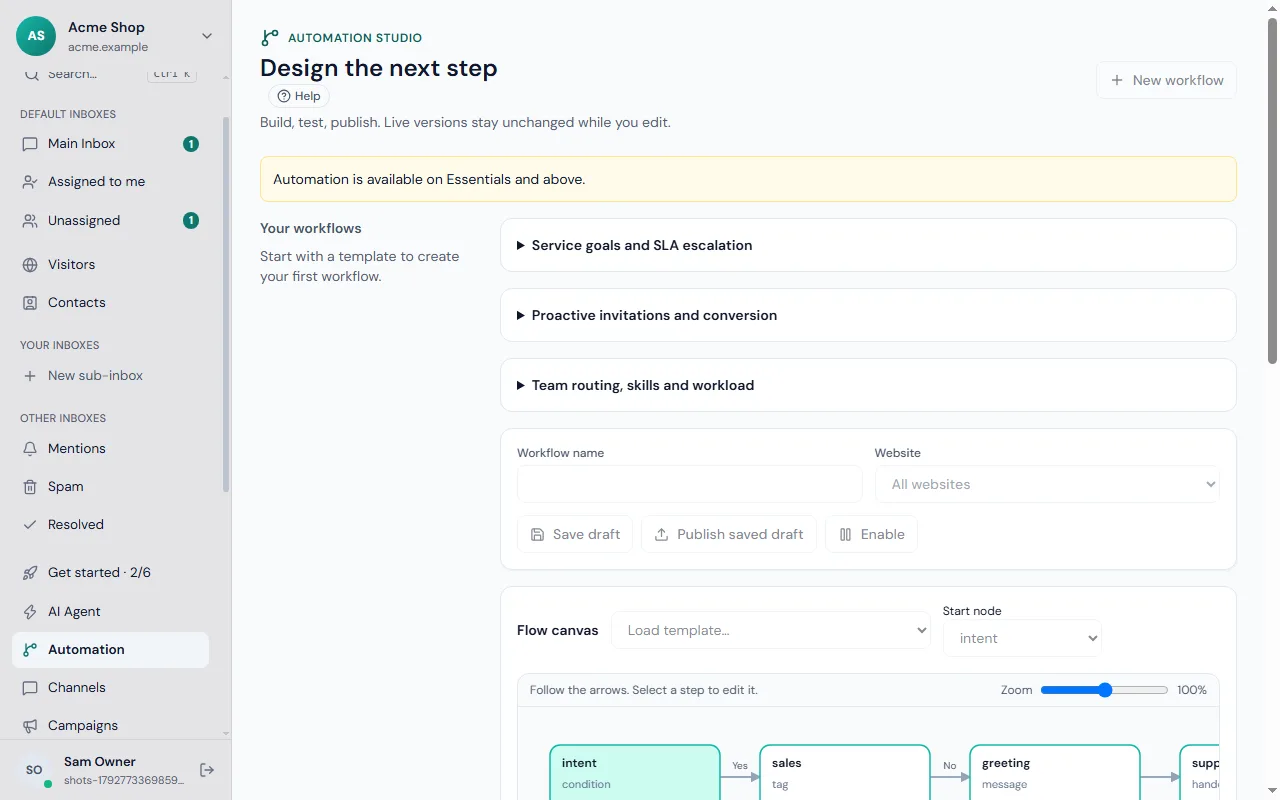1280x800 pixels.
Task: Click the Workflow name input field
Action: click(689, 484)
